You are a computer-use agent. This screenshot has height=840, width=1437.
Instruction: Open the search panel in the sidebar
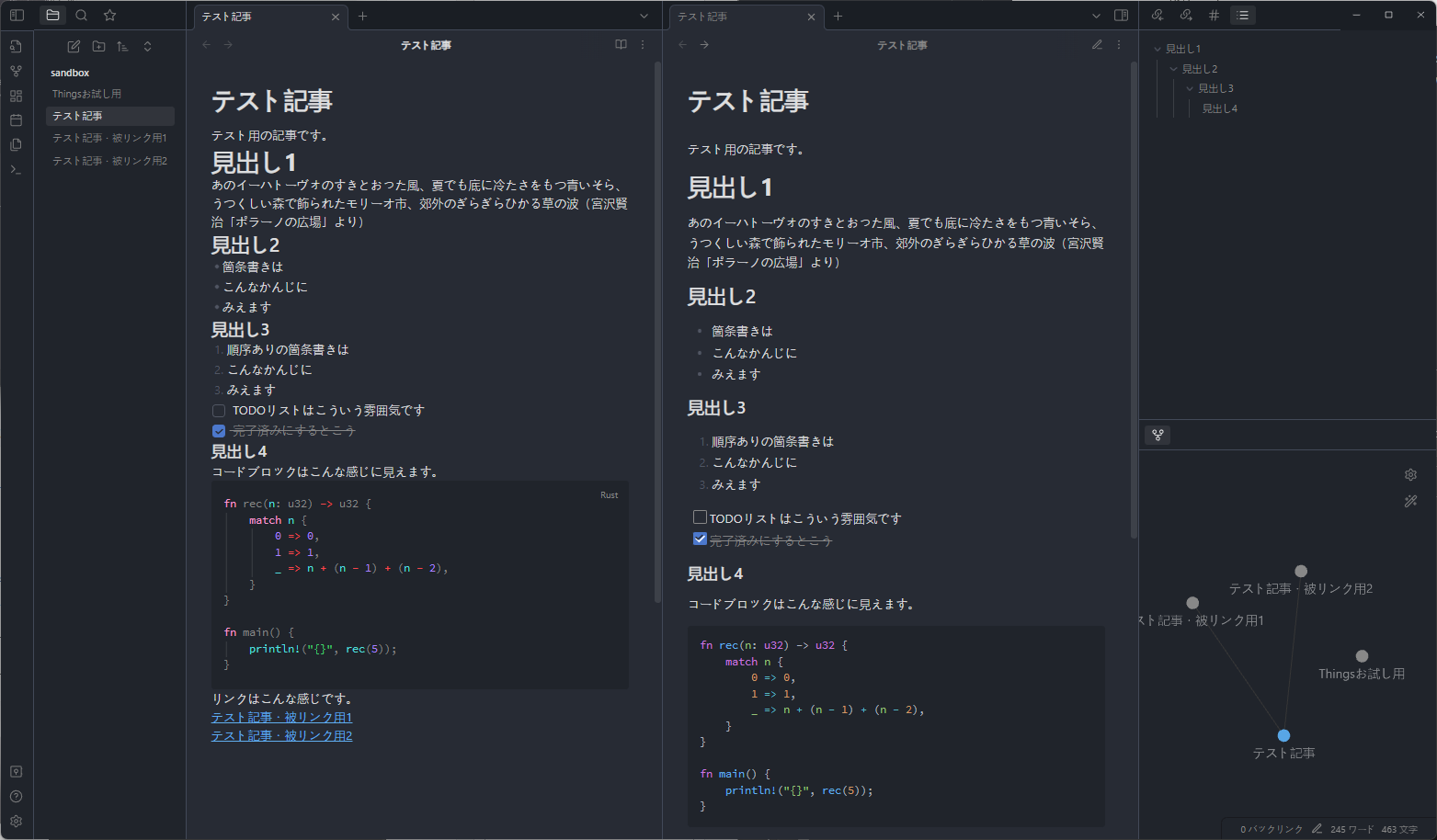coord(82,16)
